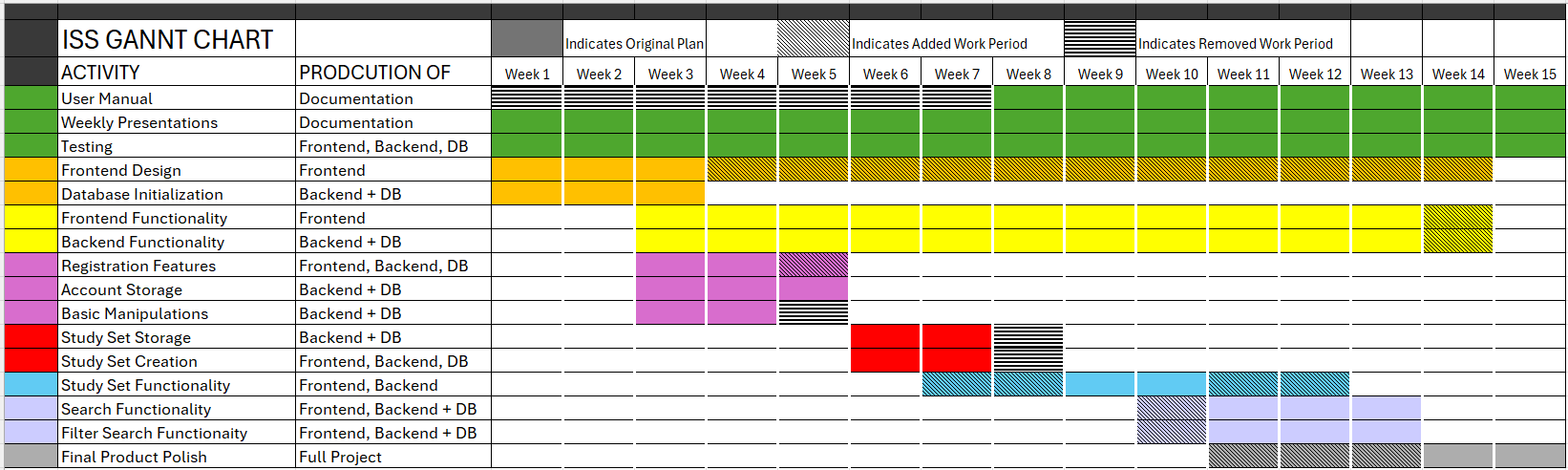Select the Week 1 column header
1568x470 pixels.
[527, 74]
